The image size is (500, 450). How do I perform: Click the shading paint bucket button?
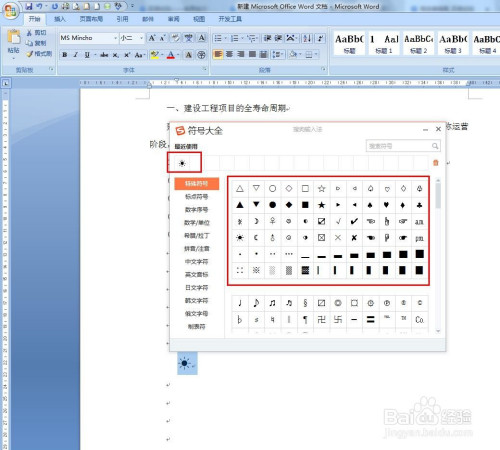(x=293, y=54)
